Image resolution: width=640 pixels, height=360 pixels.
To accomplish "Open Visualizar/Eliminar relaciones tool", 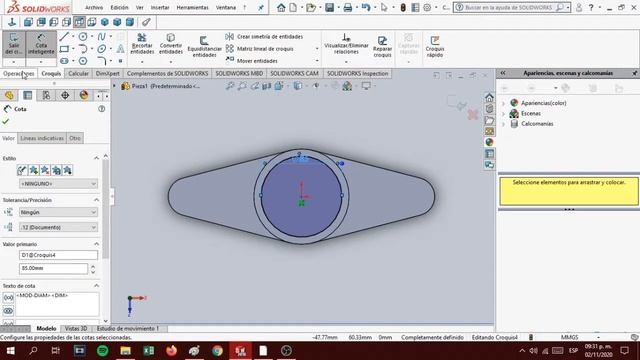I will tap(346, 44).
